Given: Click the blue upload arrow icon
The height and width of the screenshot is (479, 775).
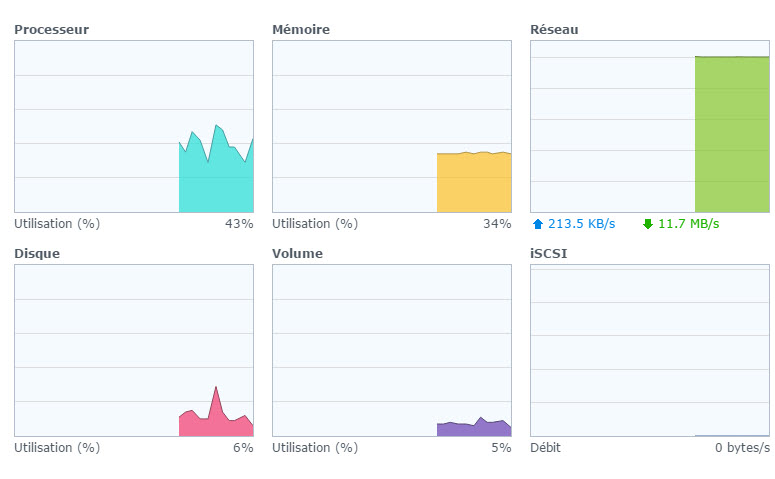Looking at the screenshot, I should pos(537,224).
